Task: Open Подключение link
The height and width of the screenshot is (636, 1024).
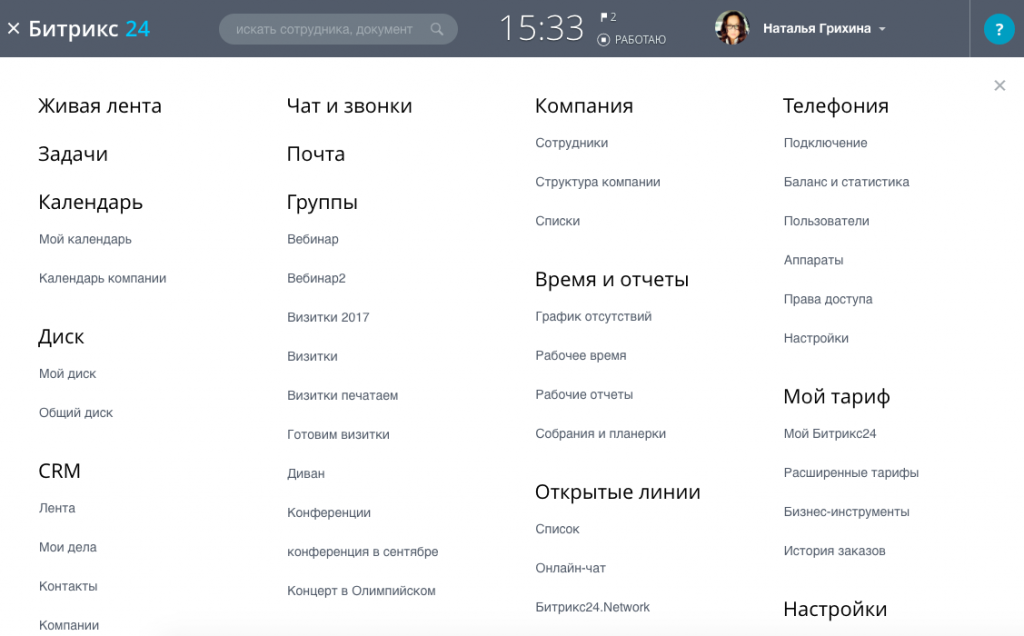Action: coord(825,143)
